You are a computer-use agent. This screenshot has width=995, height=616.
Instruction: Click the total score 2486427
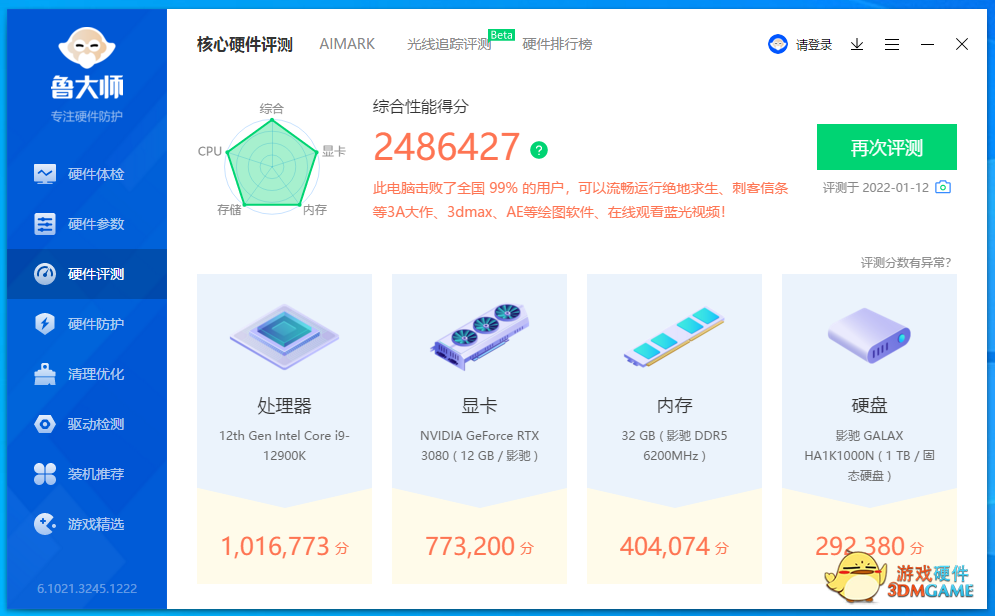coord(447,147)
